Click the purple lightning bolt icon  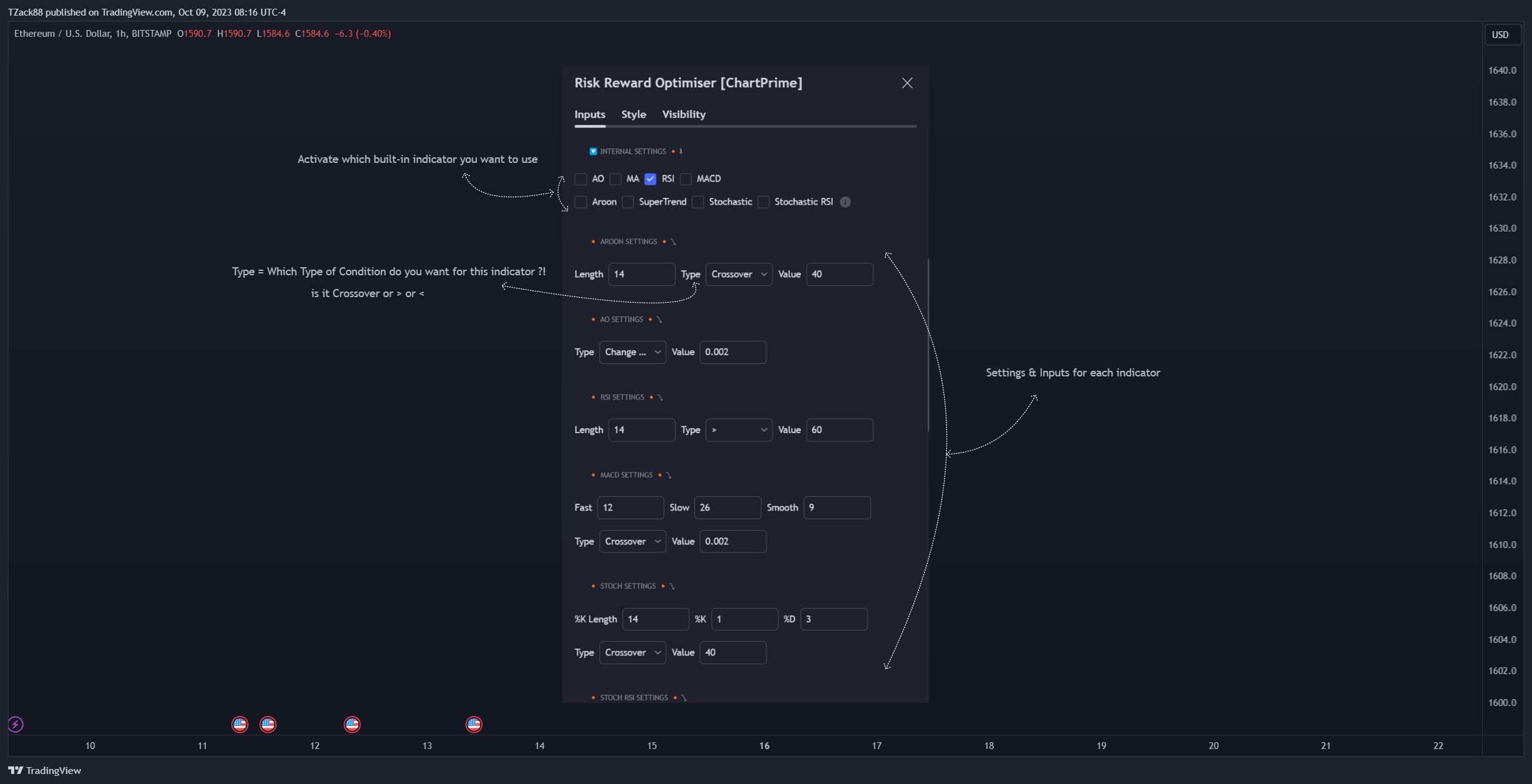(16, 724)
